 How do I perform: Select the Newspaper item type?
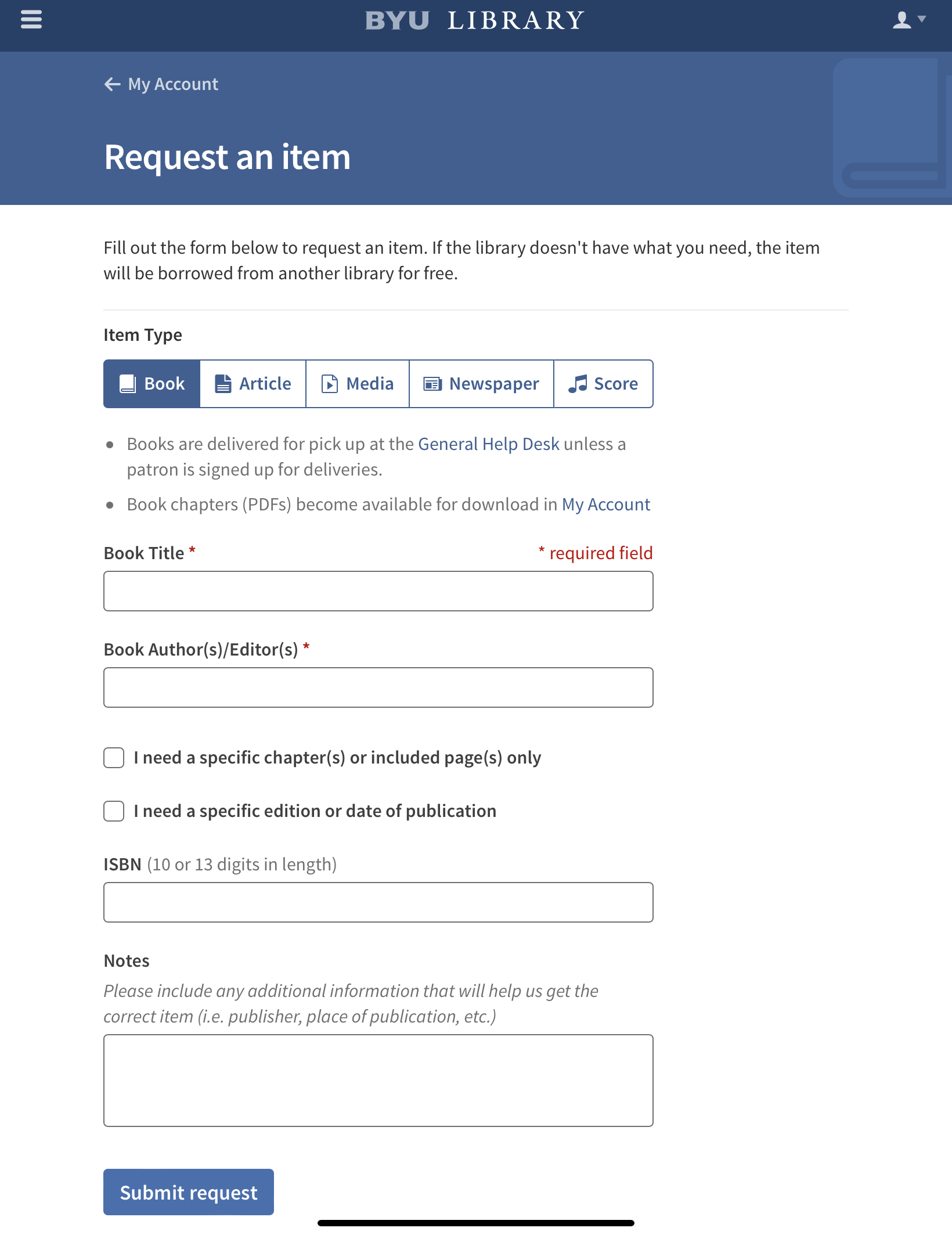click(x=482, y=384)
